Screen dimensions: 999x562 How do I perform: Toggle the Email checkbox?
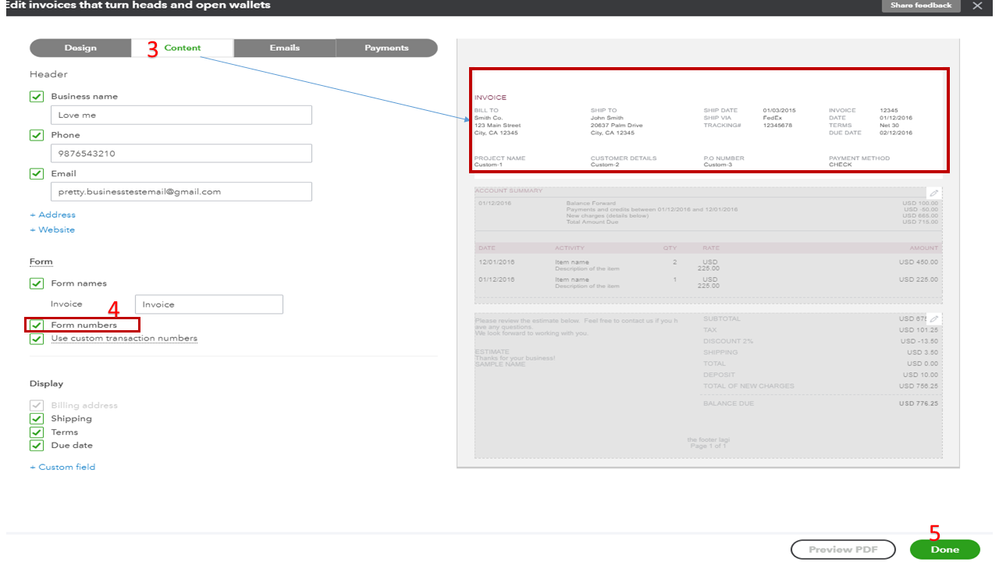[x=36, y=173]
